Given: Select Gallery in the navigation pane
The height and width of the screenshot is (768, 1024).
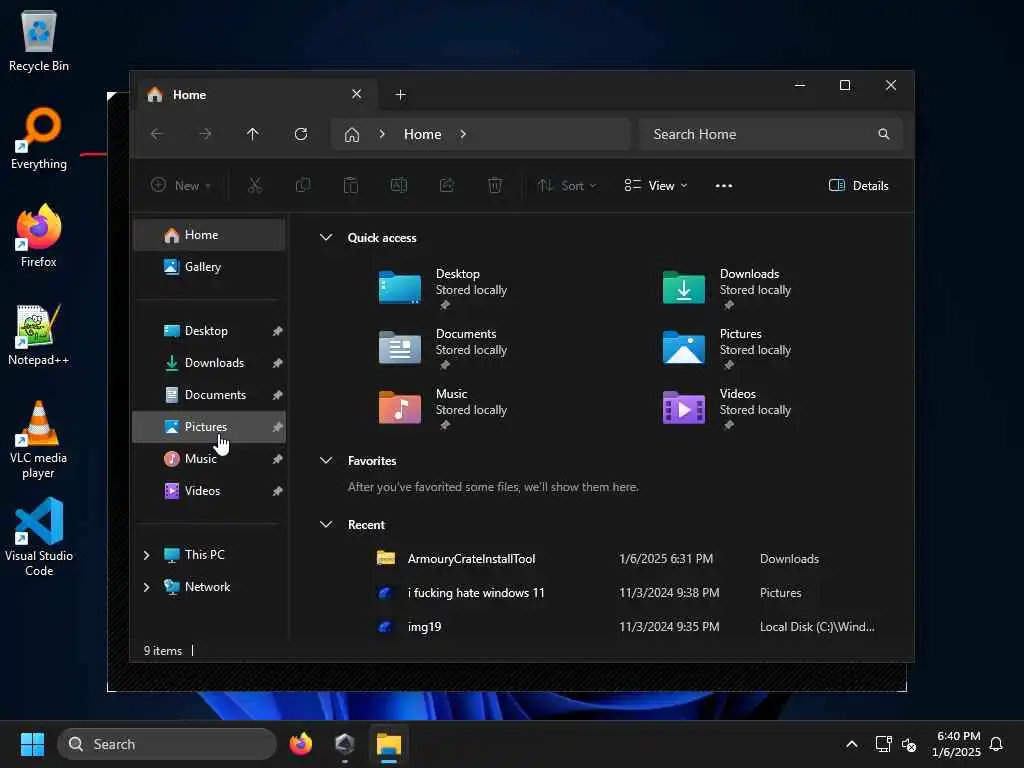Looking at the screenshot, I should (209, 267).
